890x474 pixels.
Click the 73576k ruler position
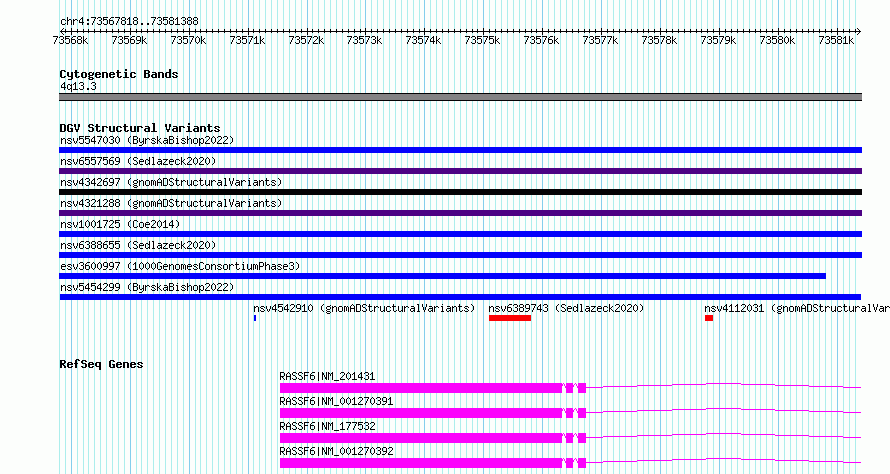click(541, 40)
